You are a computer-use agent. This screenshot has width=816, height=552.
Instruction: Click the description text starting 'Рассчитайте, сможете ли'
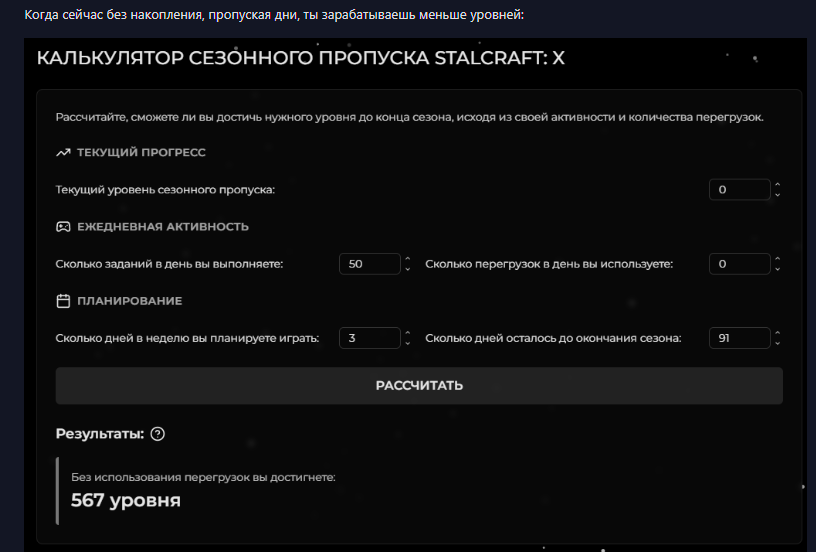coord(410,117)
